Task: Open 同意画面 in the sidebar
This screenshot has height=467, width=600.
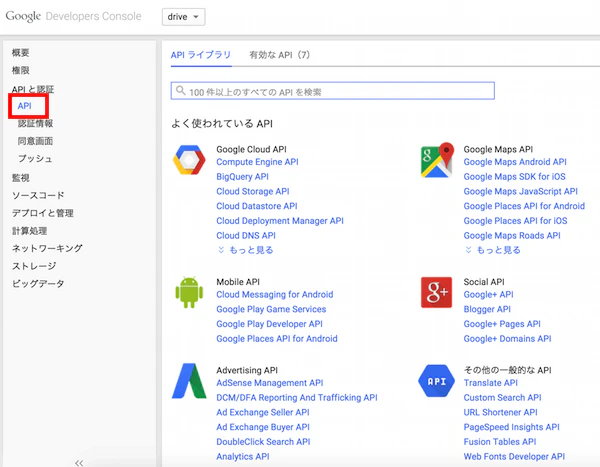Action: coord(36,141)
